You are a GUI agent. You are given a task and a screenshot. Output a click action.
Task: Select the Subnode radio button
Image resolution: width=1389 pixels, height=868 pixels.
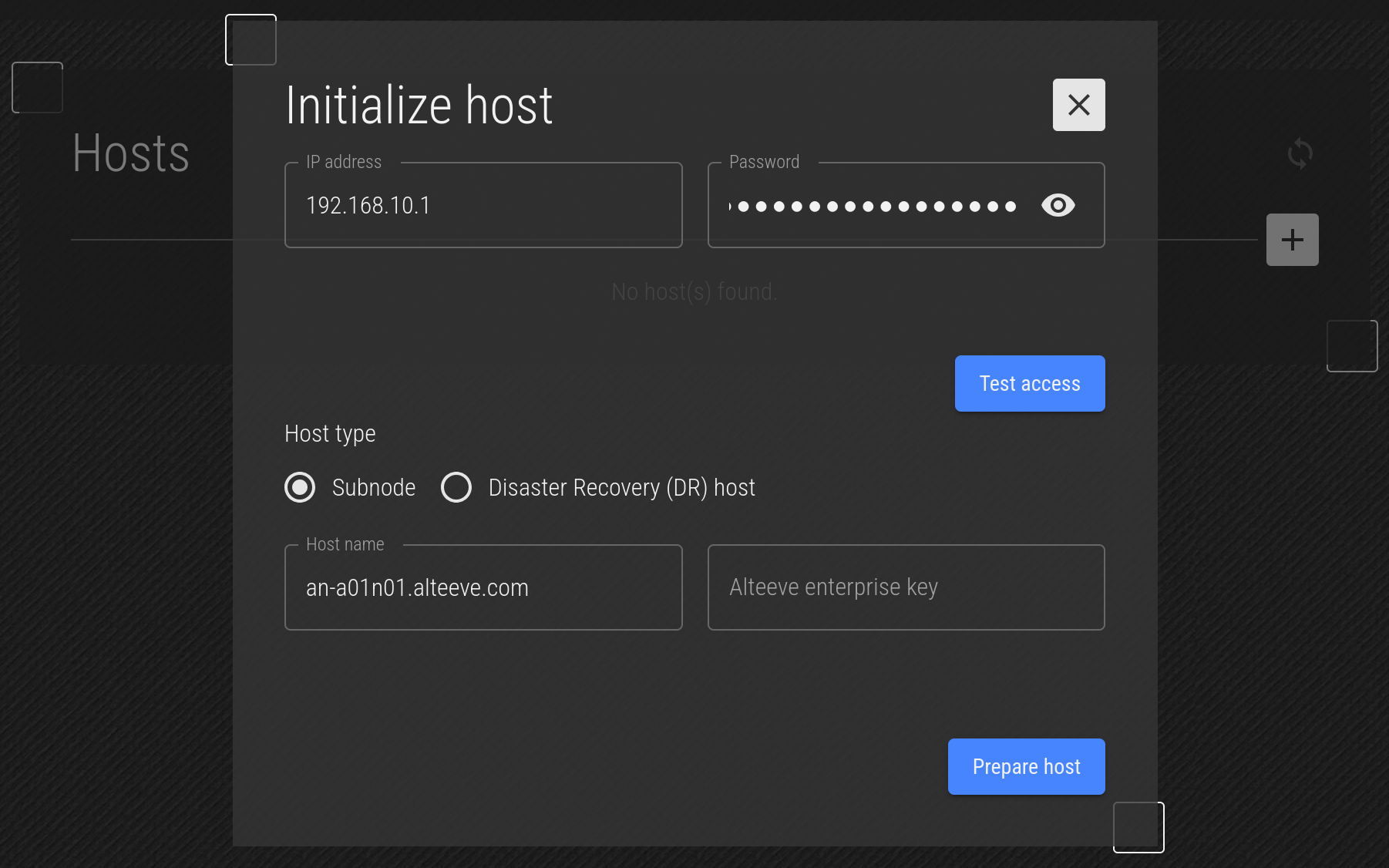coord(300,487)
